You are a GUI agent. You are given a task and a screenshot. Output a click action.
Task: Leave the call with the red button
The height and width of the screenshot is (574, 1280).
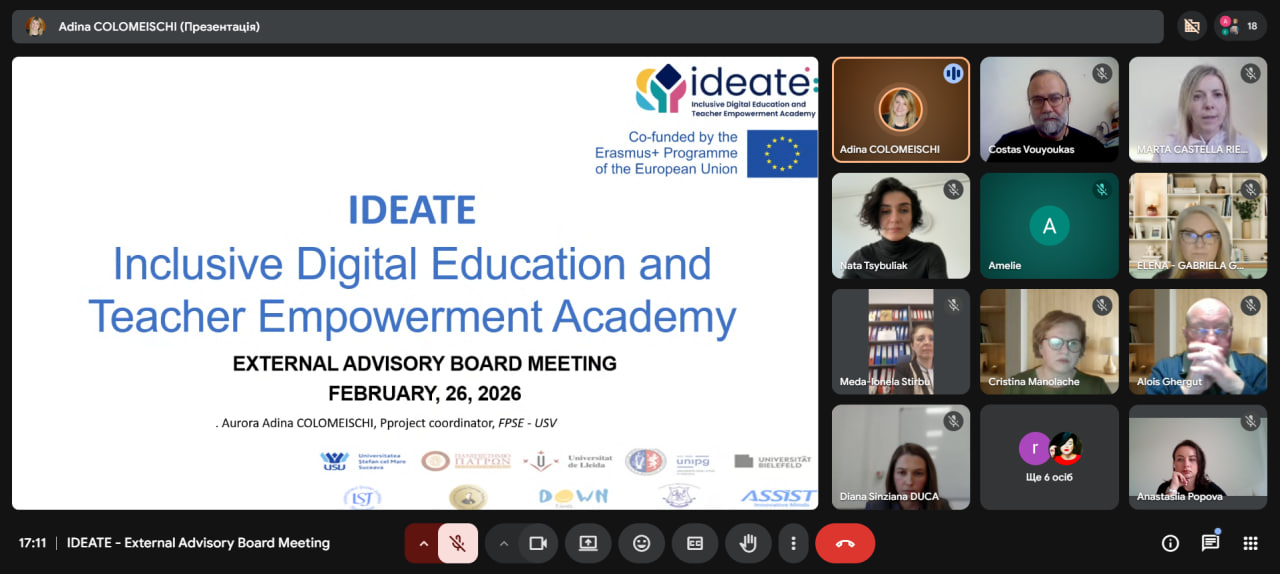845,543
